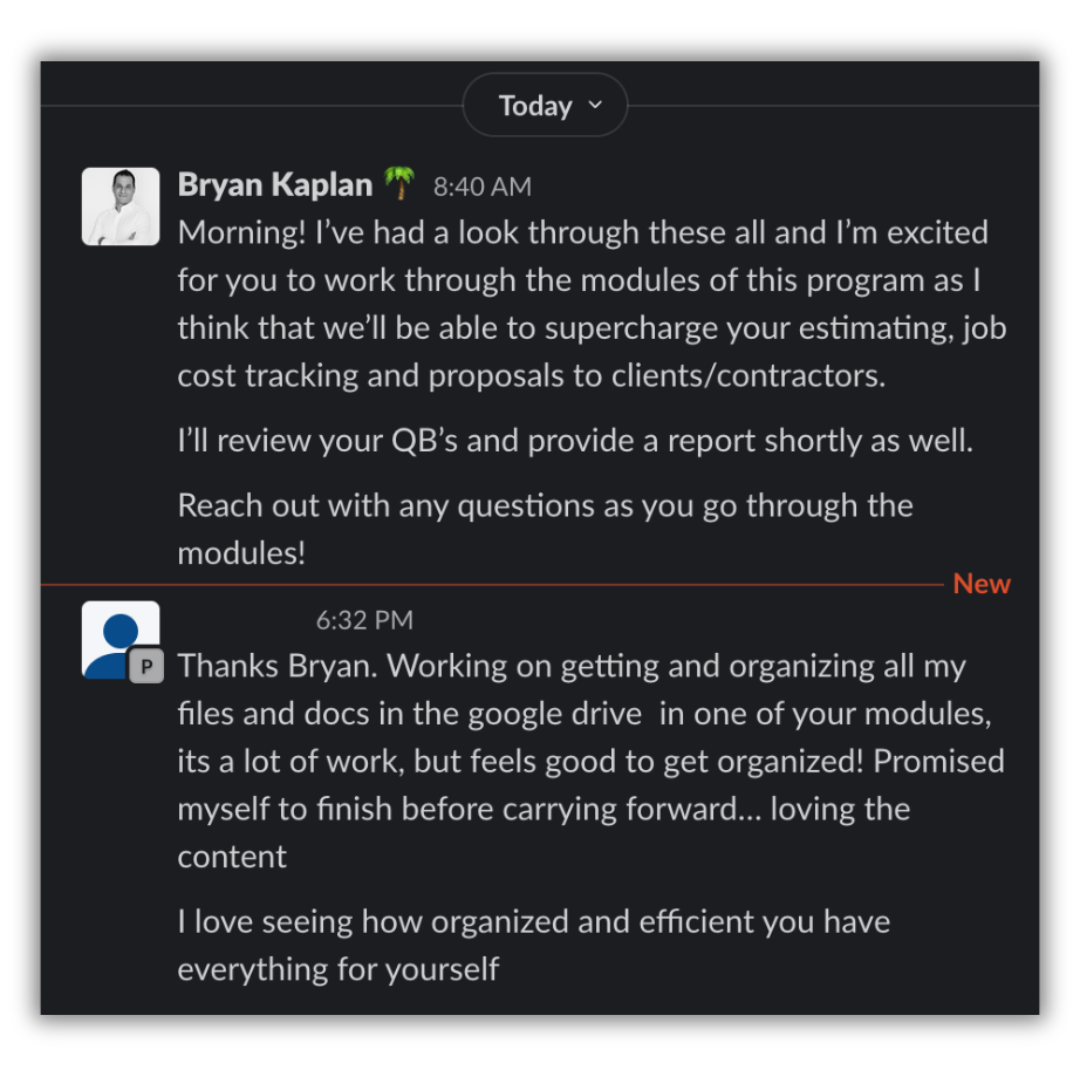The image size is (1080, 1080).
Task: Click the blue default user avatar
Action: 118,639
